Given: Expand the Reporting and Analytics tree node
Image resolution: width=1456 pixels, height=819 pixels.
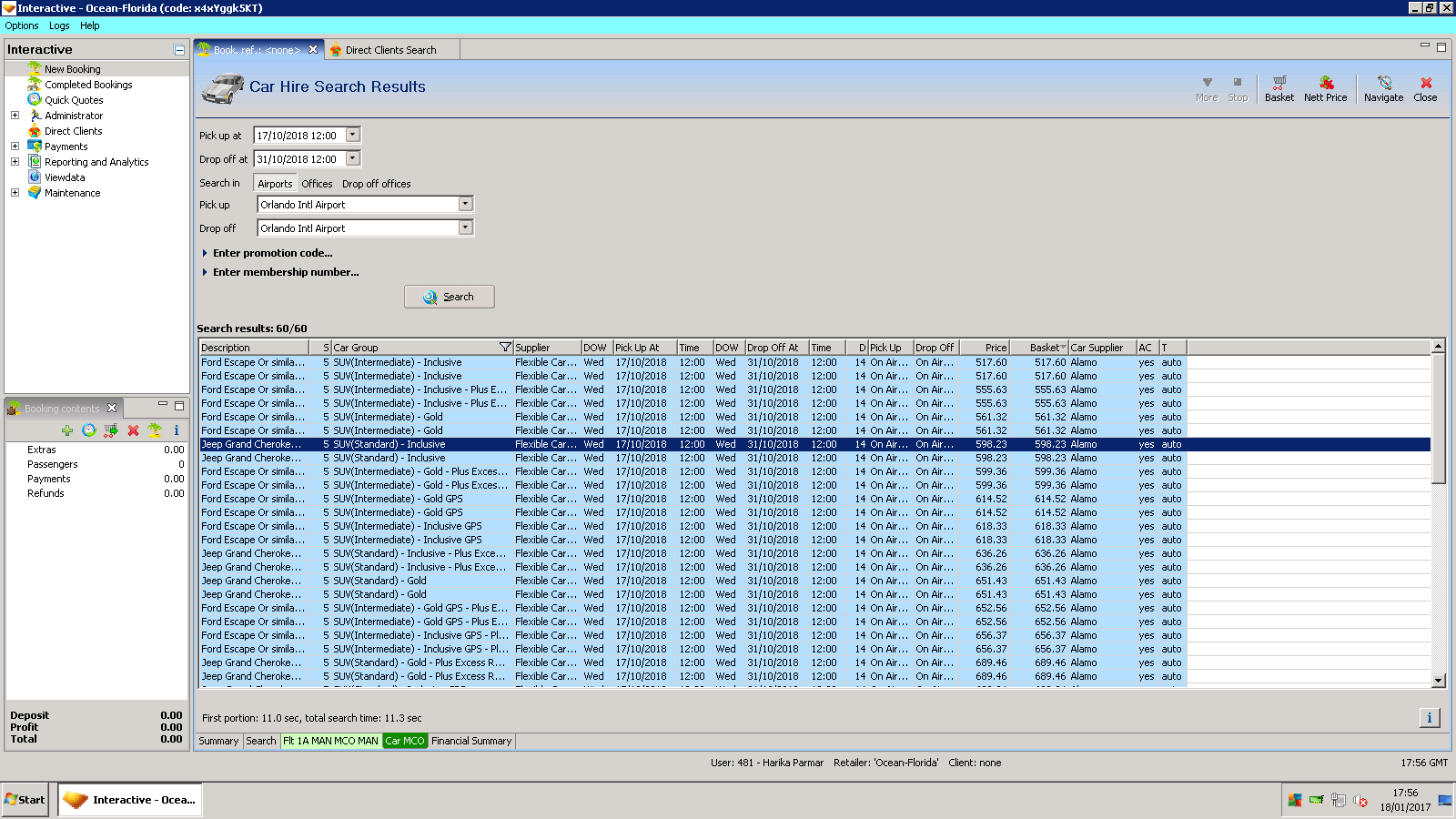Looking at the screenshot, I should tap(15, 162).
